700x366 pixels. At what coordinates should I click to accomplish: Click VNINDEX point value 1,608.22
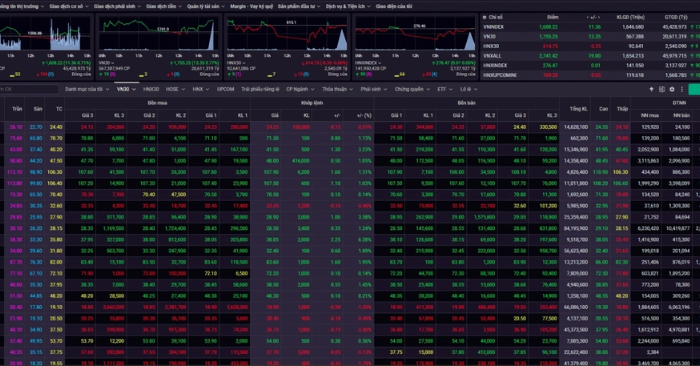548,27
